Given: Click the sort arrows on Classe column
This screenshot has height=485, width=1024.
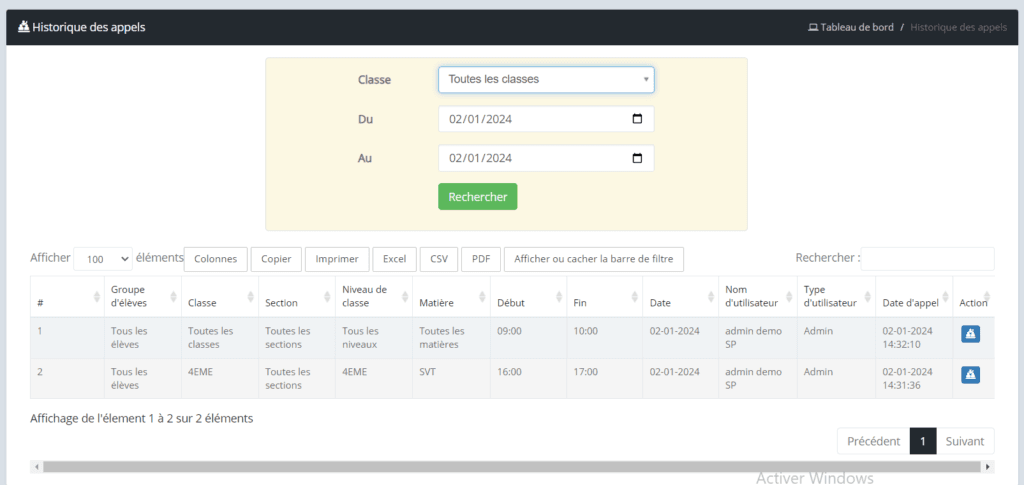Looking at the screenshot, I should tap(248, 297).
